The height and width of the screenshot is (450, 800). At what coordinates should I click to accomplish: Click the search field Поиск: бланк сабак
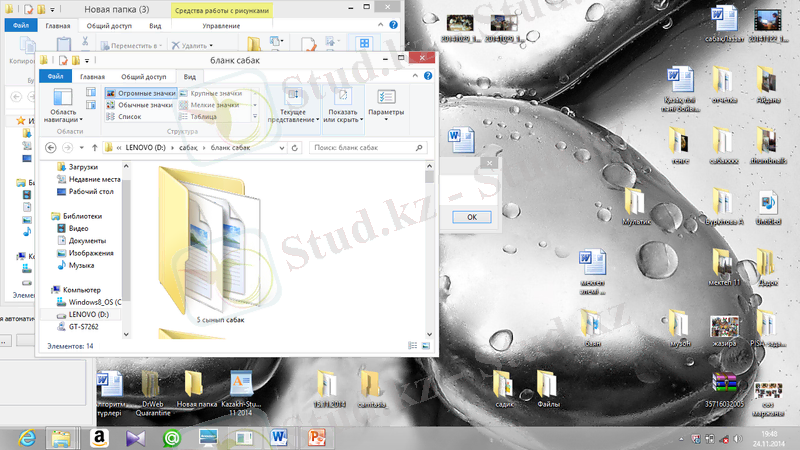[368, 147]
